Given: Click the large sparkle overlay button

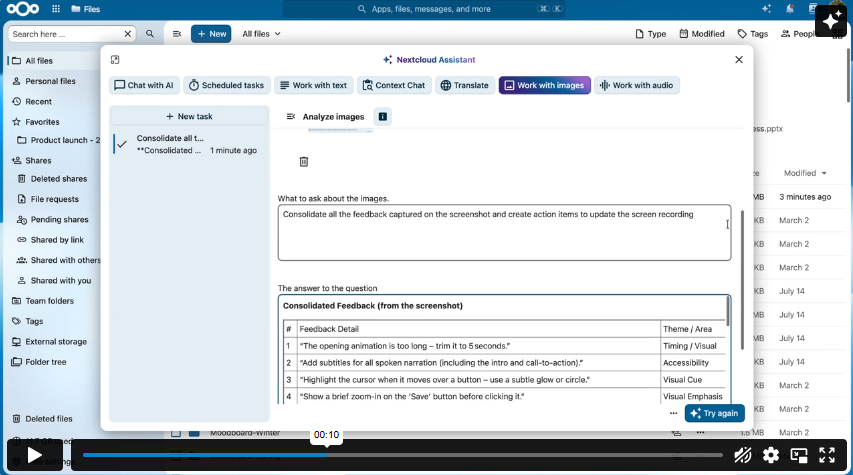Looking at the screenshot, I should pyautogui.click(x=831, y=21).
